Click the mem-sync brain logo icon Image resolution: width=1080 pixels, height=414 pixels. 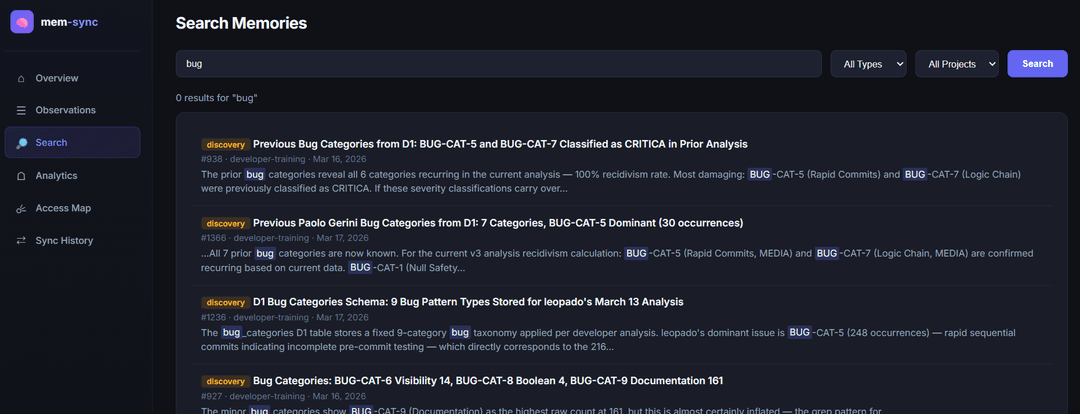[22, 22]
